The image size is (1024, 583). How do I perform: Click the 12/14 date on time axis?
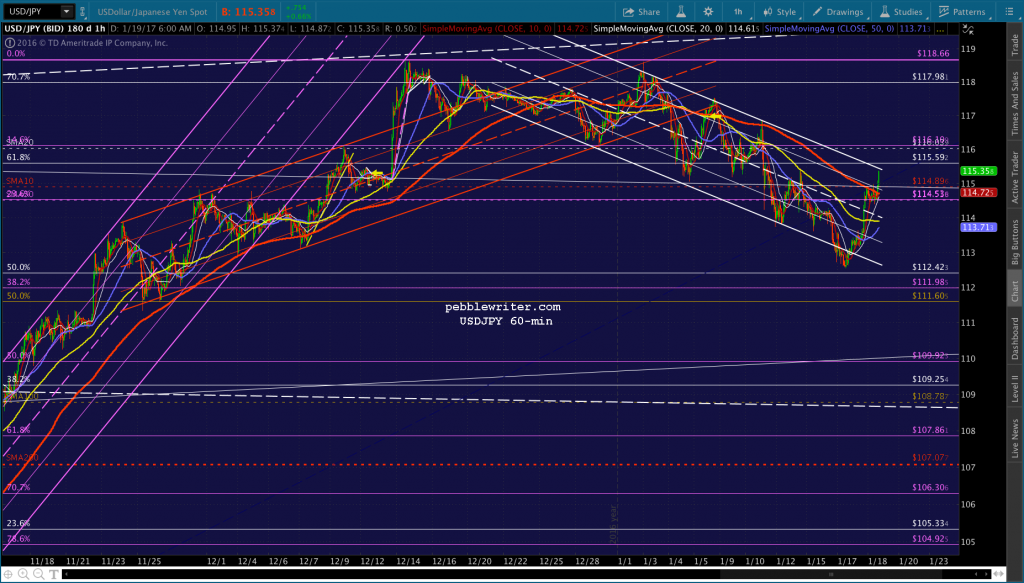(408, 561)
